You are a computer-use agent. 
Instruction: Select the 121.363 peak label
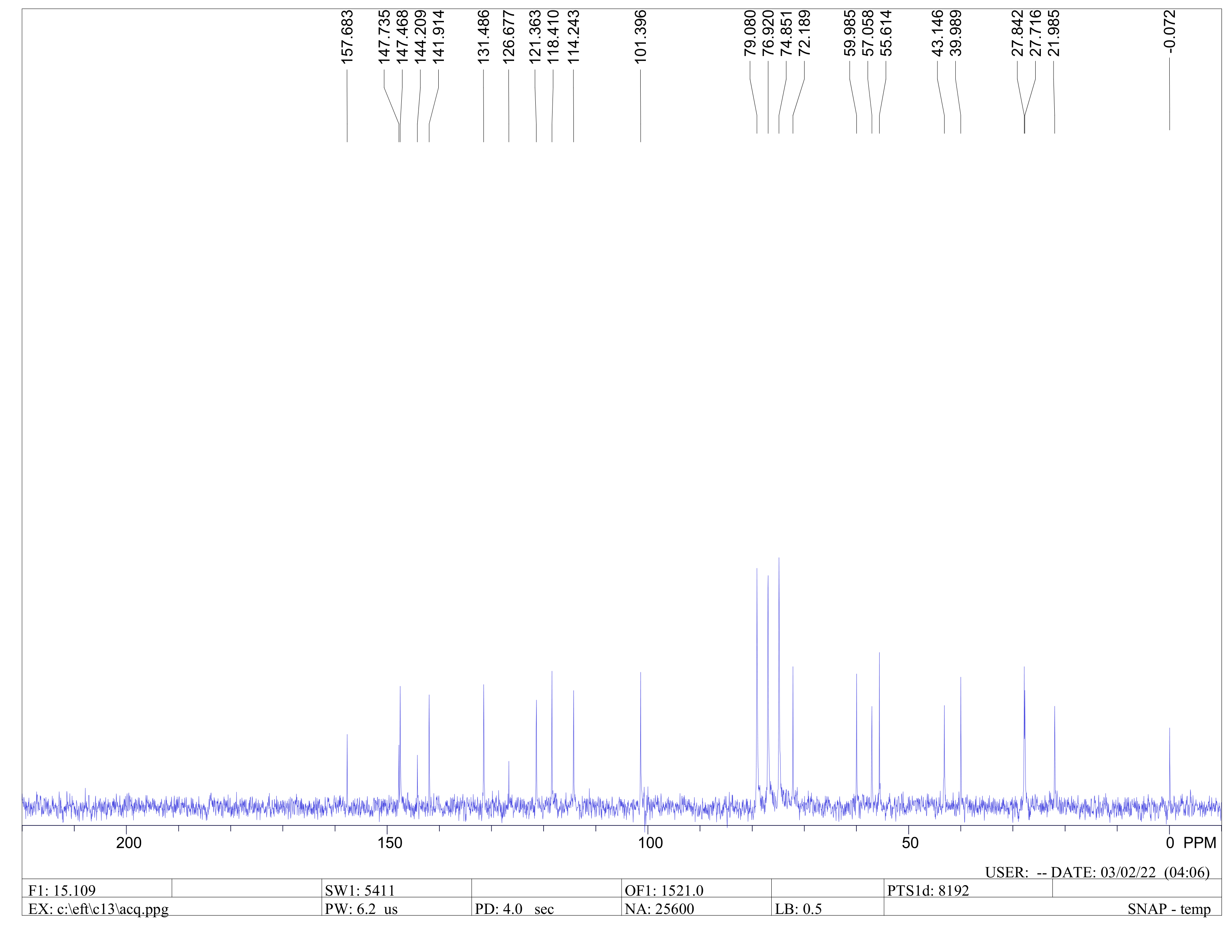tap(535, 37)
